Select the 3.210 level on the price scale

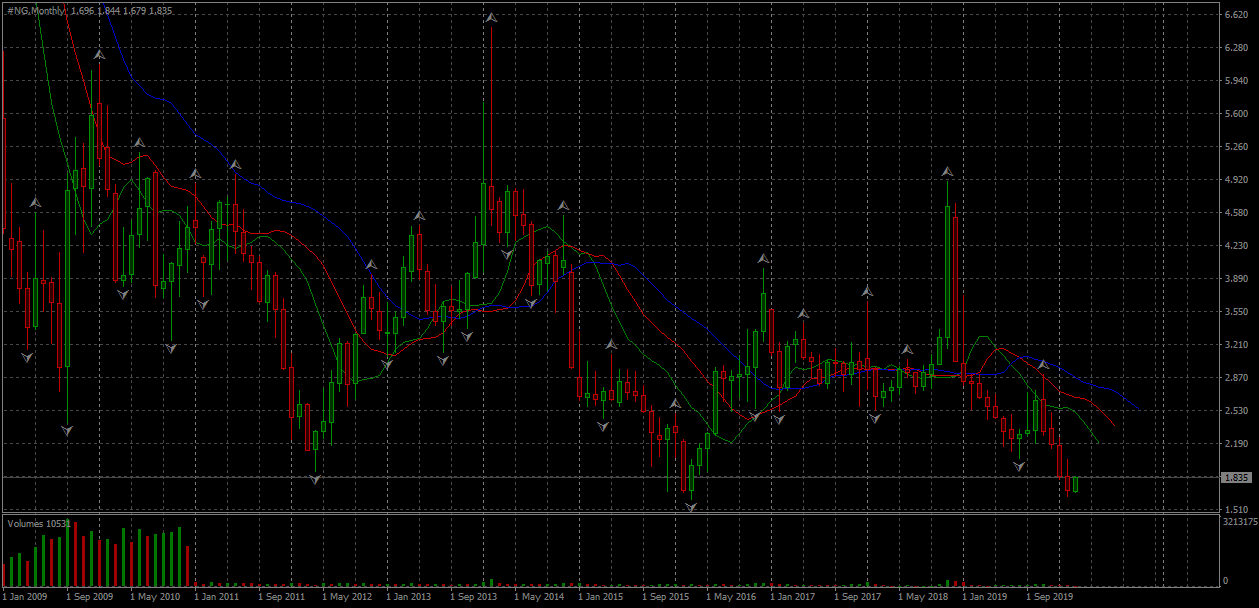[x=1235, y=345]
